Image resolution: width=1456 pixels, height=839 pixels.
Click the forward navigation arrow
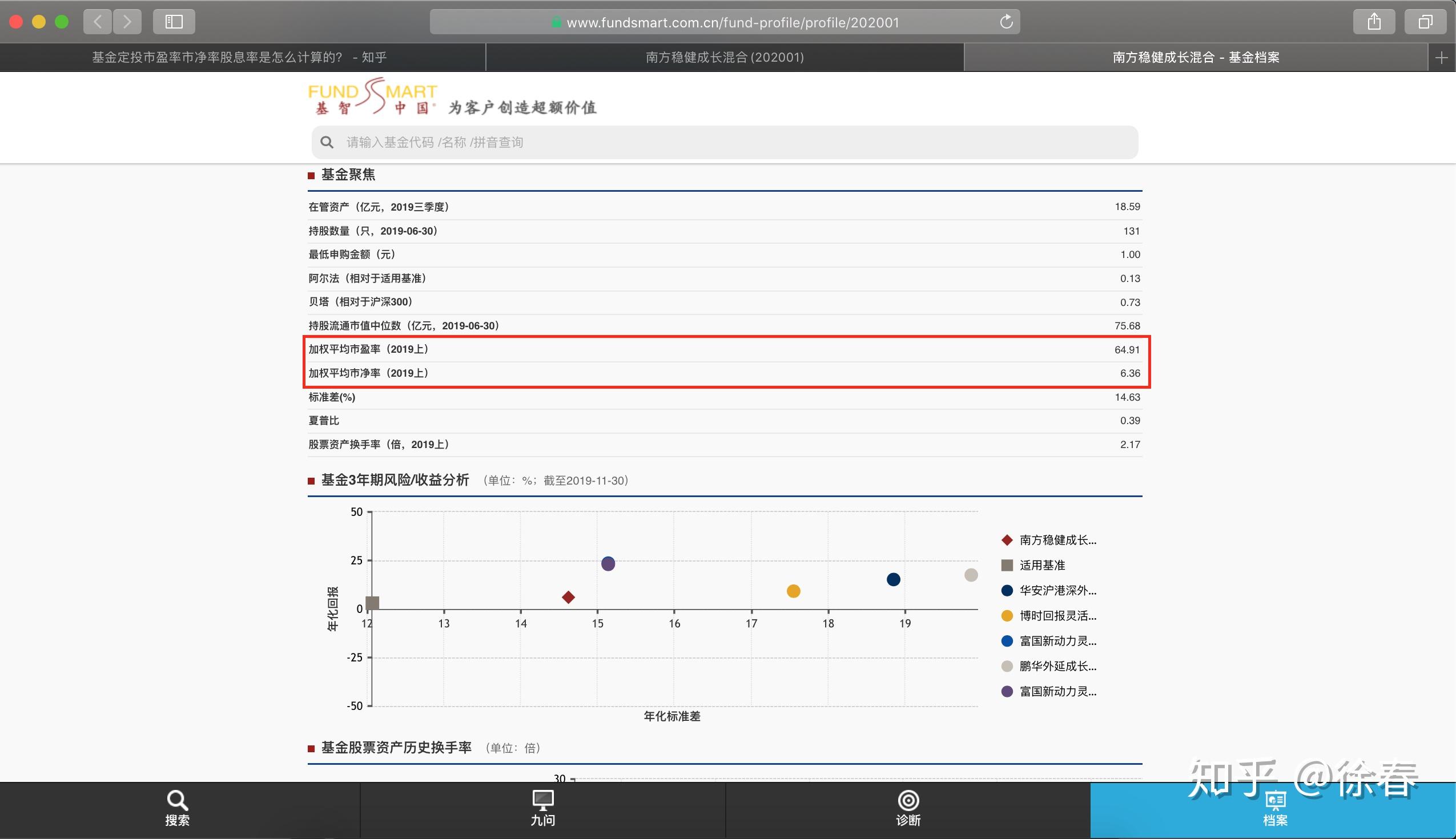[127, 21]
